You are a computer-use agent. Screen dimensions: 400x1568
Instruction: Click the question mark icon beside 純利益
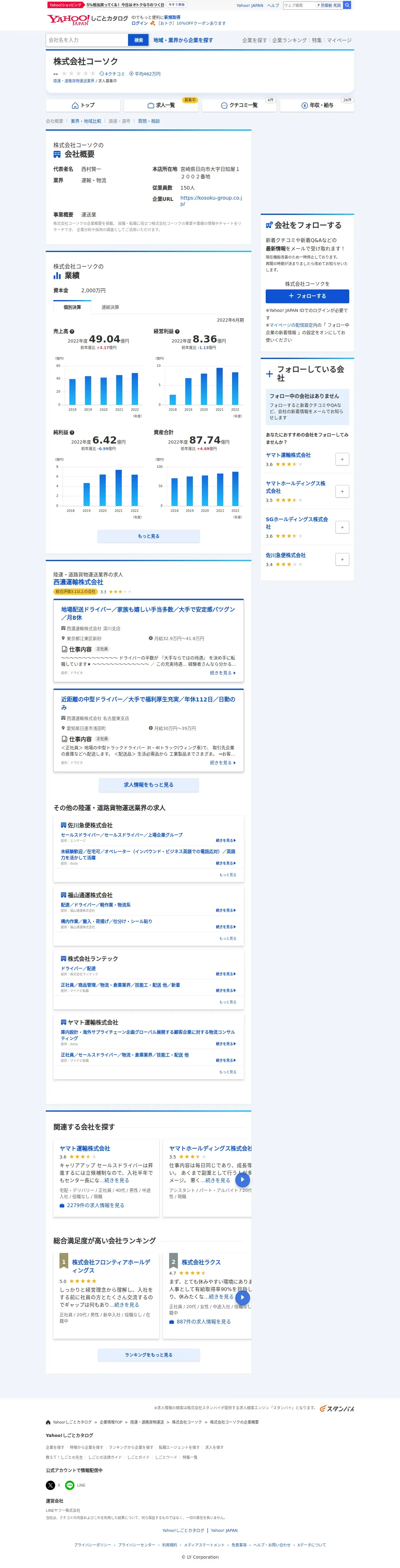tap(72, 432)
